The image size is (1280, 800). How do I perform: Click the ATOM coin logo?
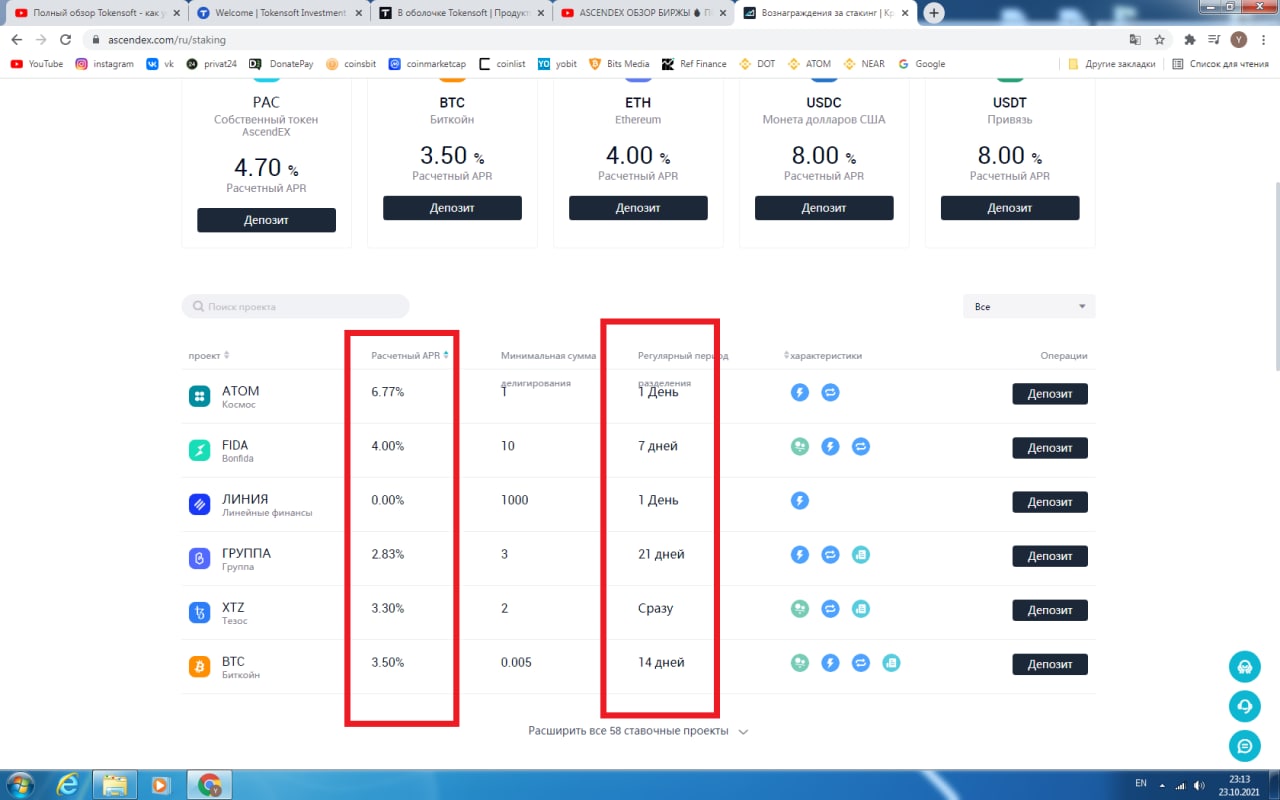(200, 397)
